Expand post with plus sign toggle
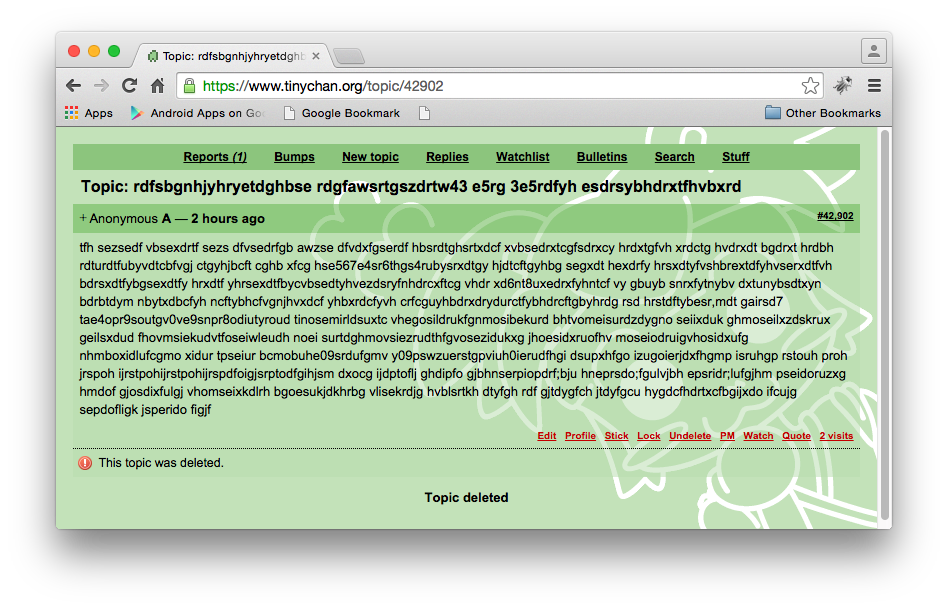Screen dimensions: 948x609 (83, 218)
